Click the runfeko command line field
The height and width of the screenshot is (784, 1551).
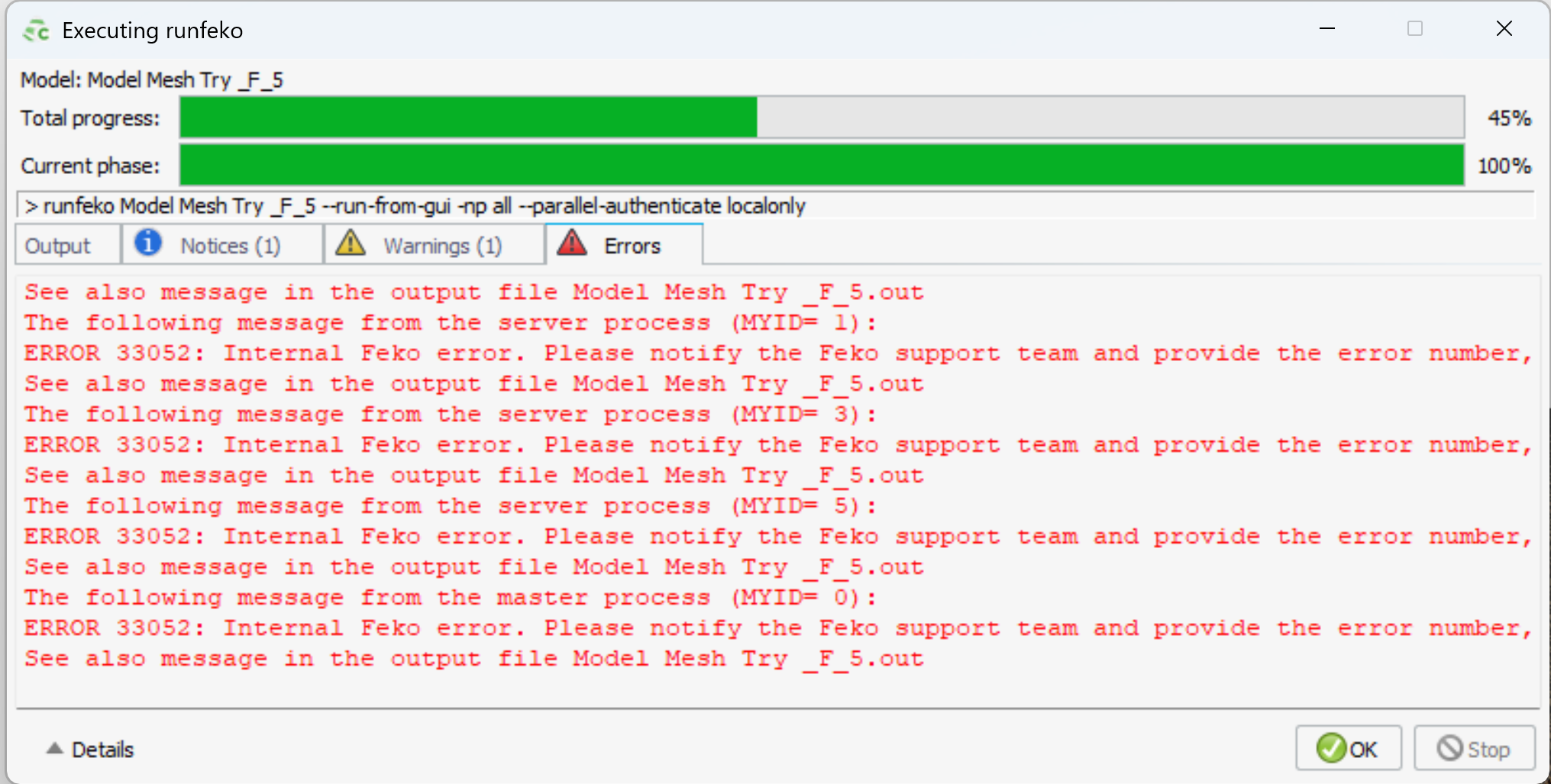click(776, 206)
